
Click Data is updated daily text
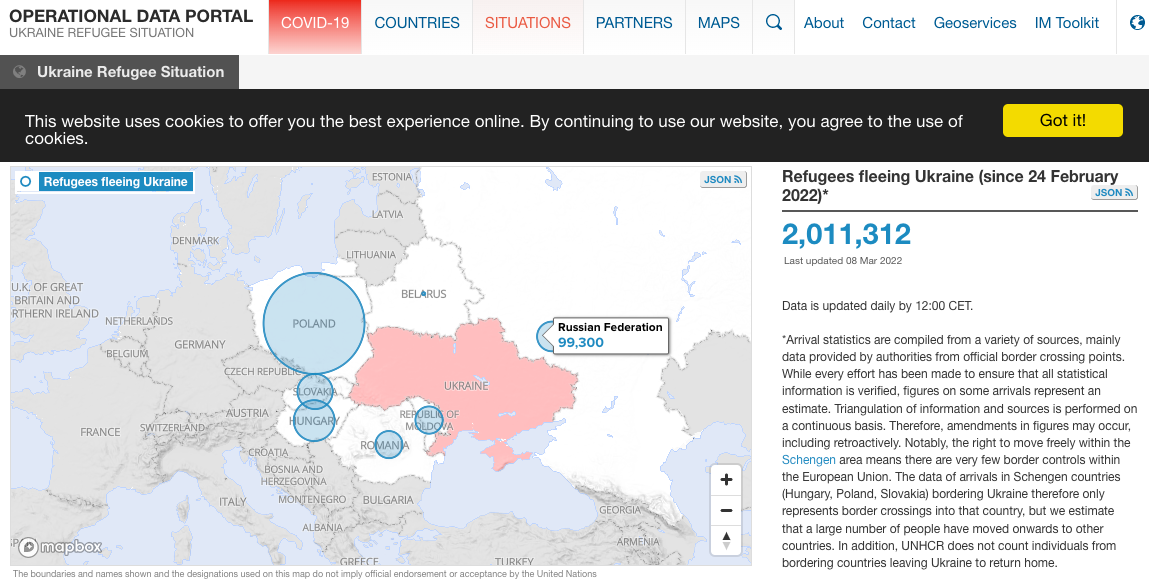877,306
